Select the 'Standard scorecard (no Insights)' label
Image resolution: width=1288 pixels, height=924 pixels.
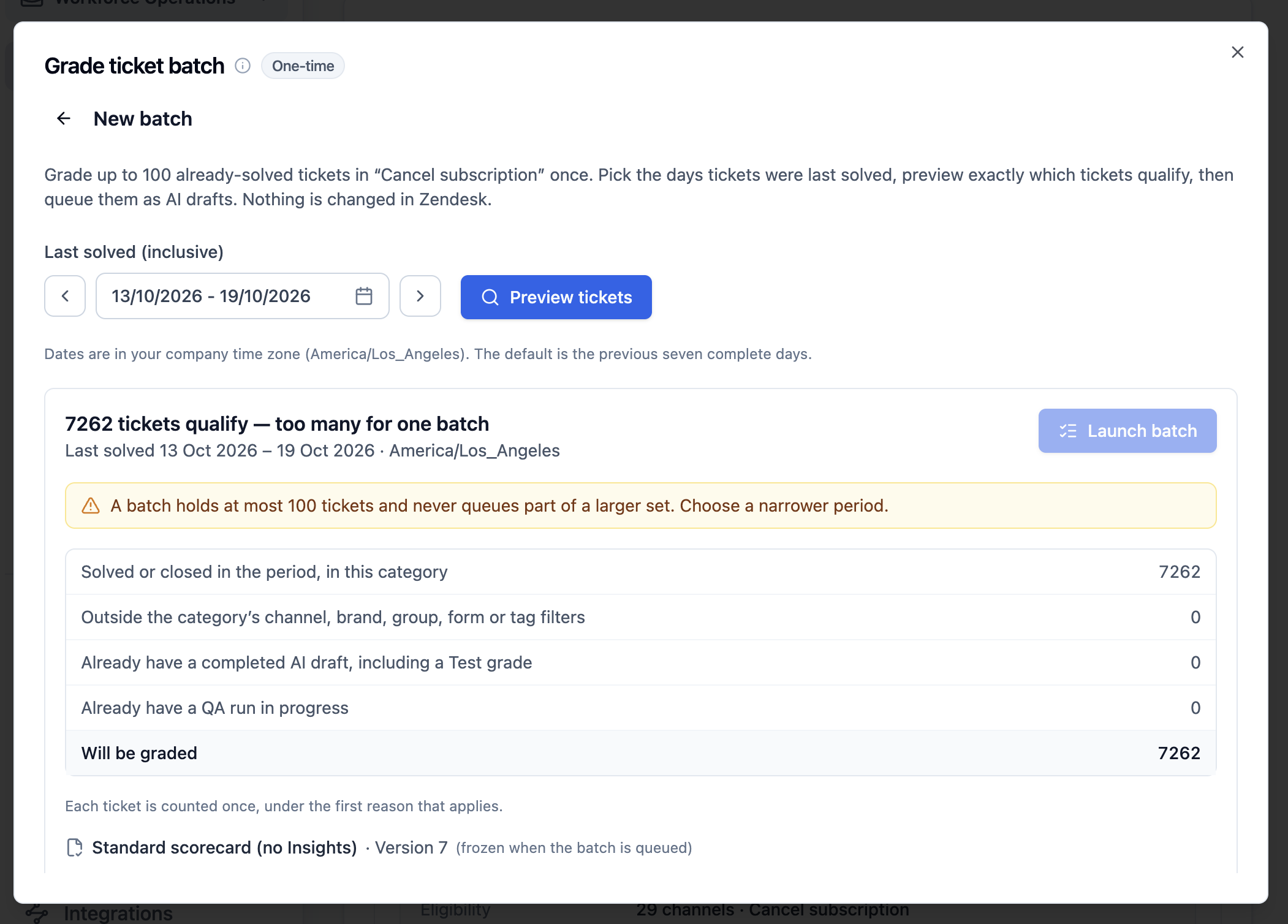point(224,847)
